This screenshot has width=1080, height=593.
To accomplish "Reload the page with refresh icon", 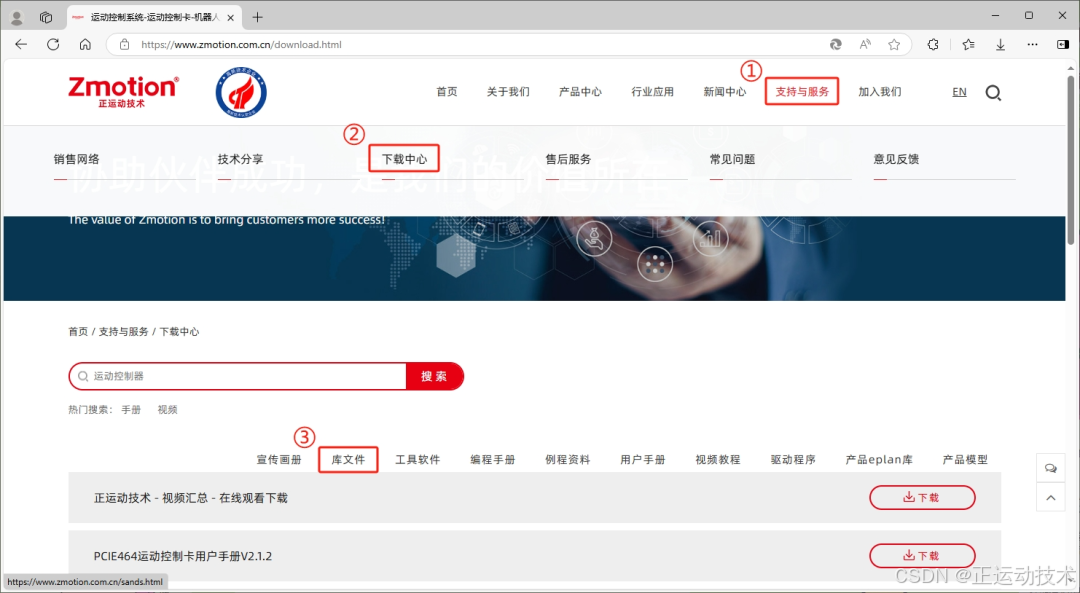I will click(53, 44).
